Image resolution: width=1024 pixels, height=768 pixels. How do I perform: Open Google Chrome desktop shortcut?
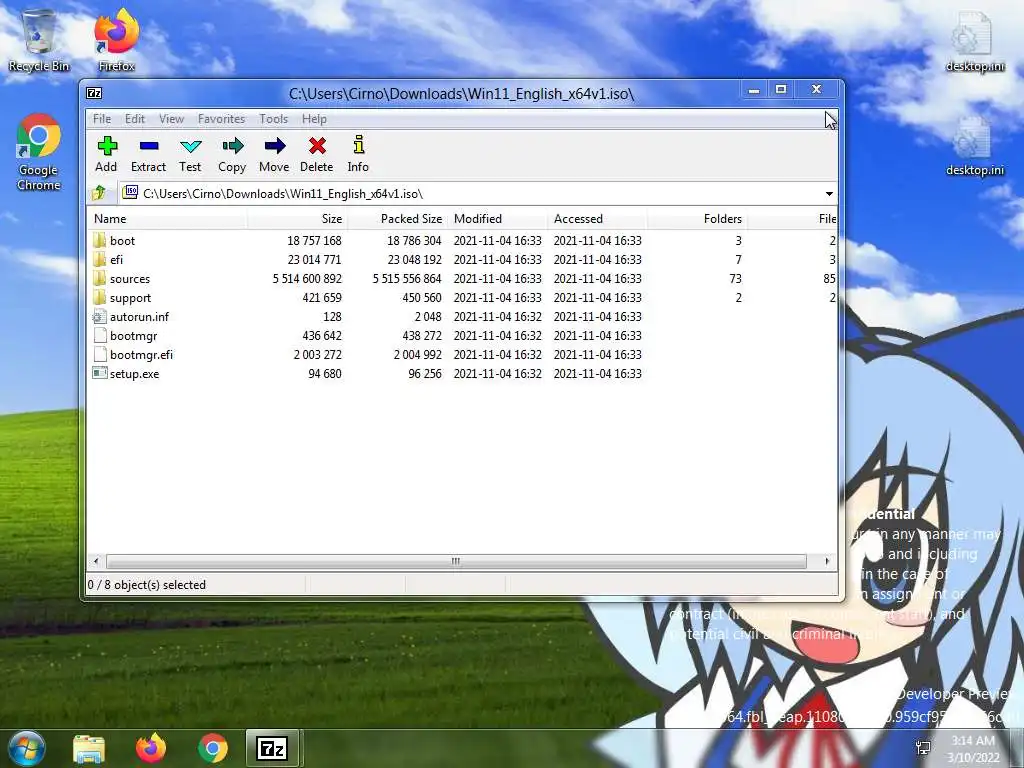(x=39, y=152)
